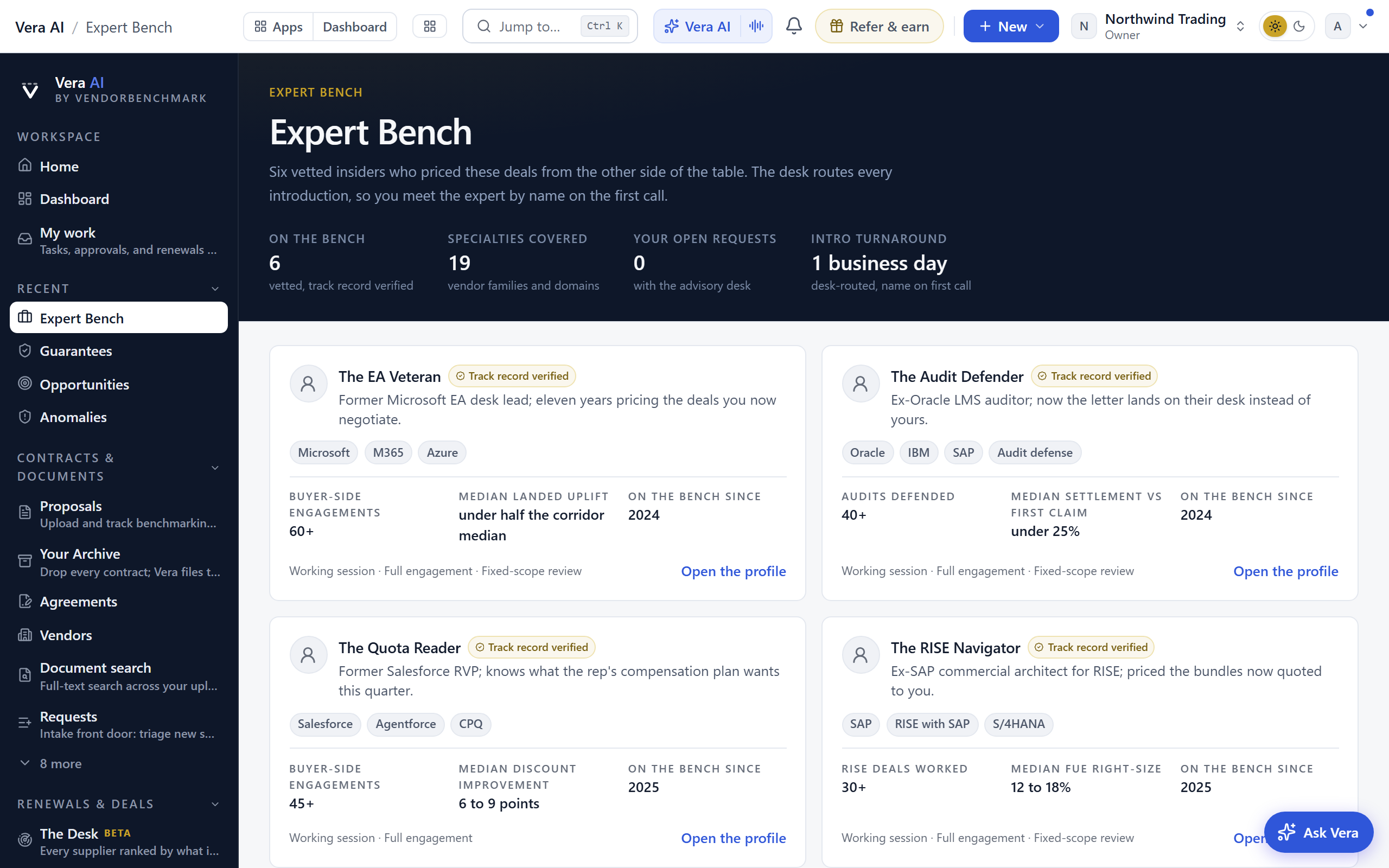Open Home from the sidebar
The image size is (1389, 868).
119,167
